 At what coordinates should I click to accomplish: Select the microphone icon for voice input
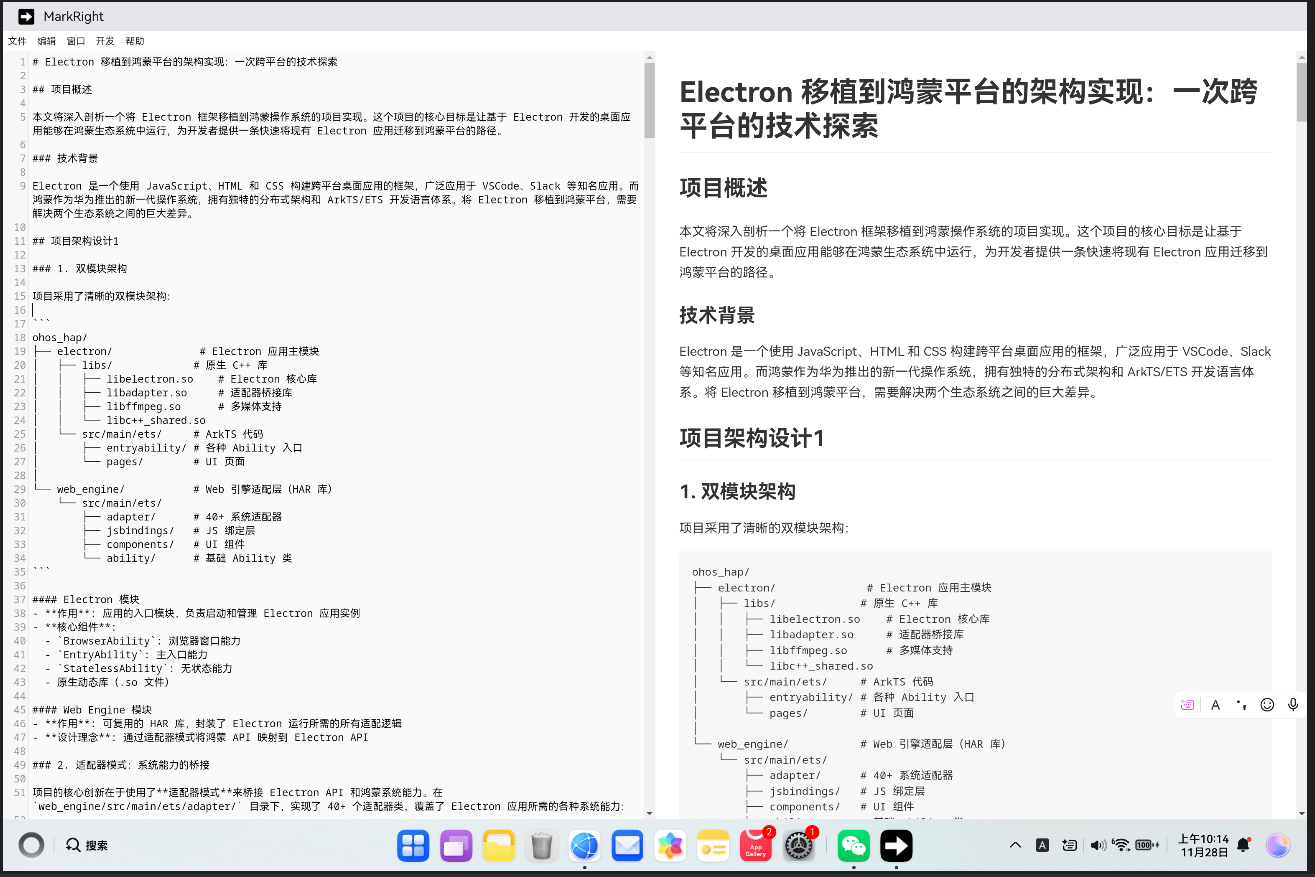point(1293,704)
